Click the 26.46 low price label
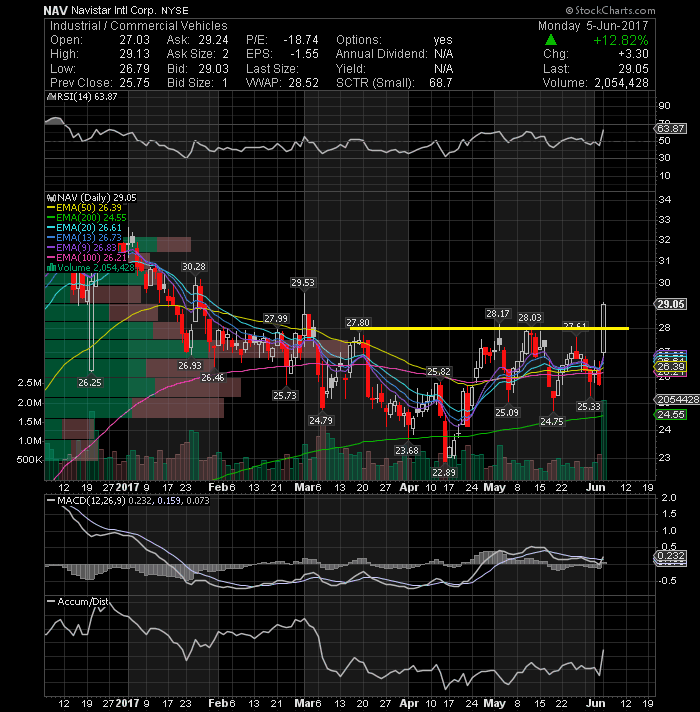 click(x=212, y=377)
